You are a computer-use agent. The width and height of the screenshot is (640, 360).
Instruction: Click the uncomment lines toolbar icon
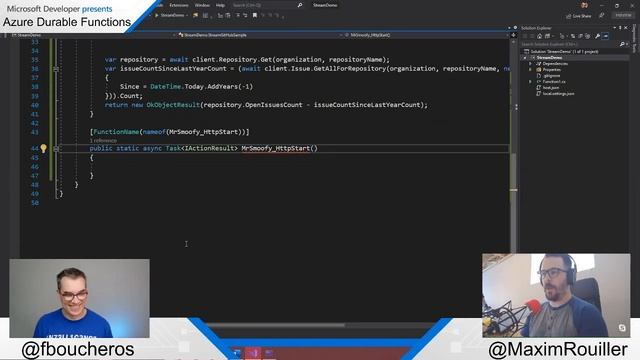point(245,16)
